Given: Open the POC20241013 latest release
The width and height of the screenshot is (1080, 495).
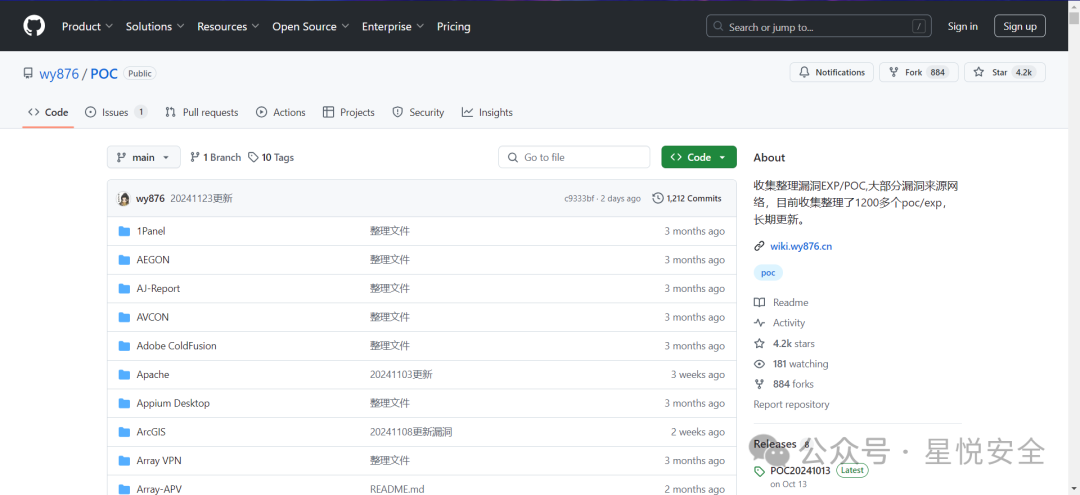Looking at the screenshot, I should pos(800,471).
